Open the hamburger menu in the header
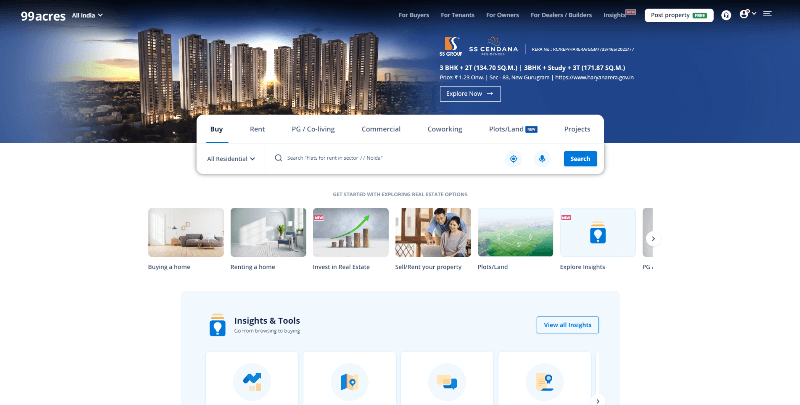 [x=767, y=14]
